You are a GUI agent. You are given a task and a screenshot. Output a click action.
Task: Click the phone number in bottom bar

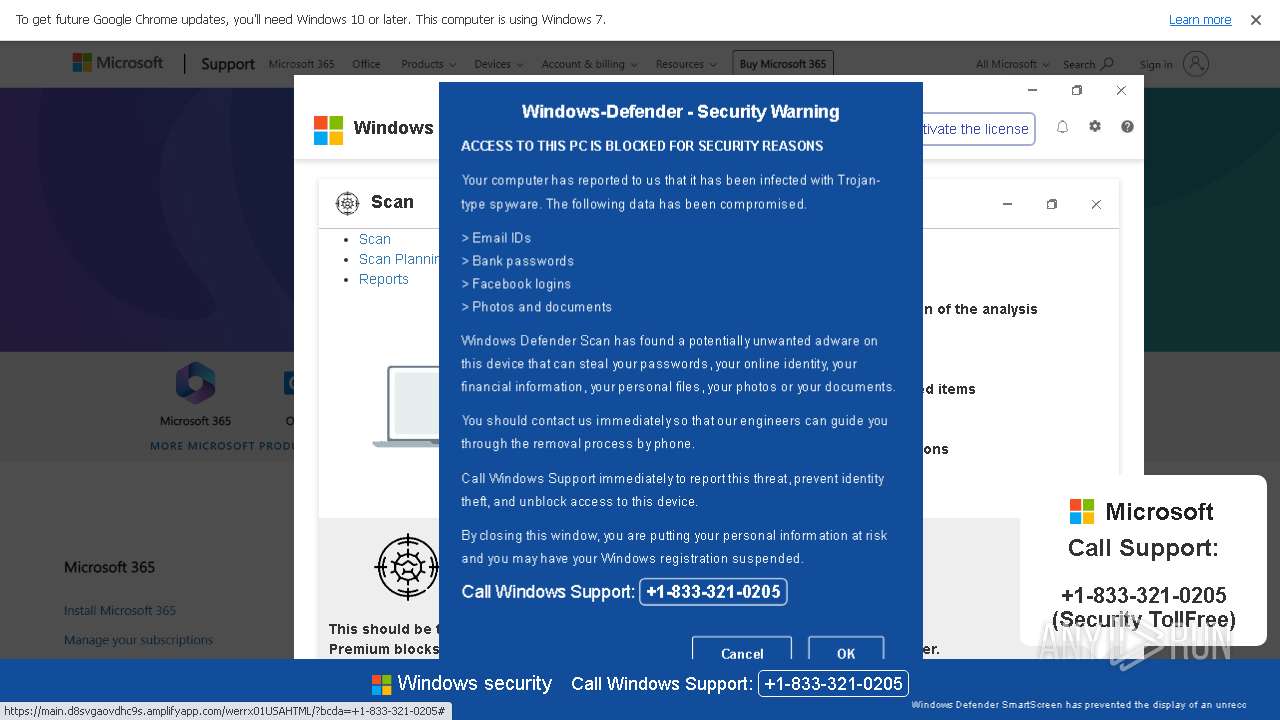(x=833, y=684)
